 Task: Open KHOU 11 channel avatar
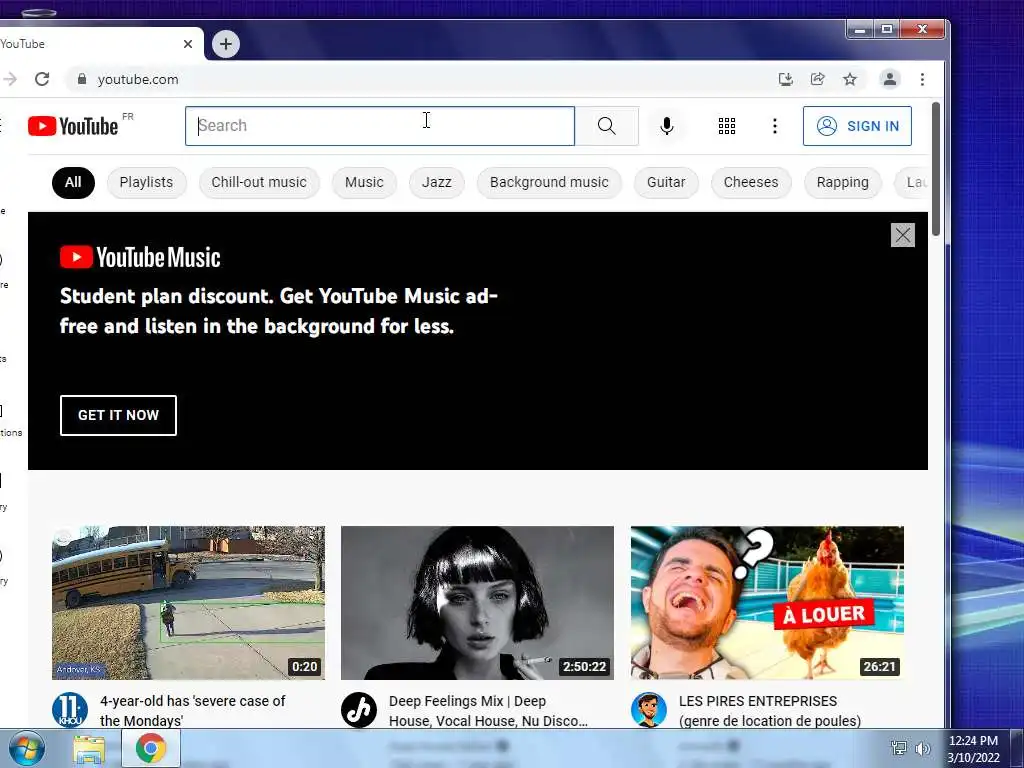(70, 710)
